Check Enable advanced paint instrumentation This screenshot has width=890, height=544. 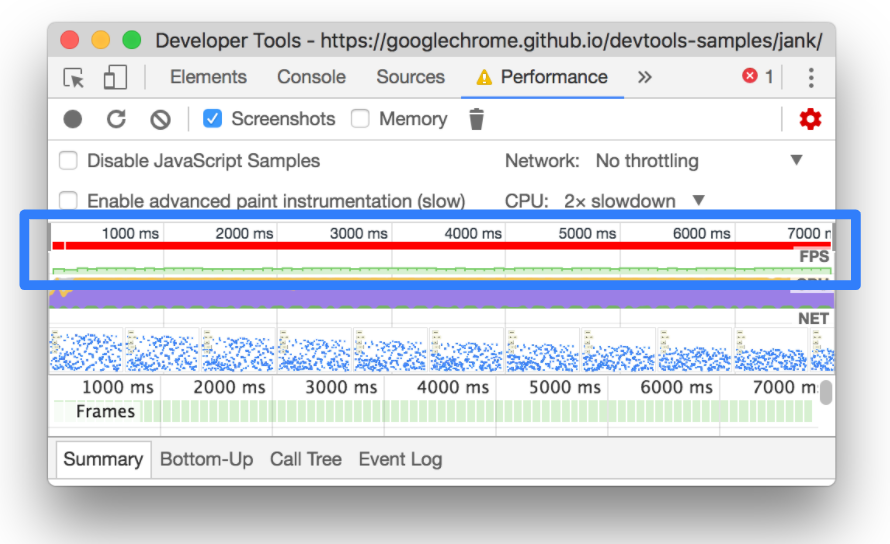tap(68, 200)
